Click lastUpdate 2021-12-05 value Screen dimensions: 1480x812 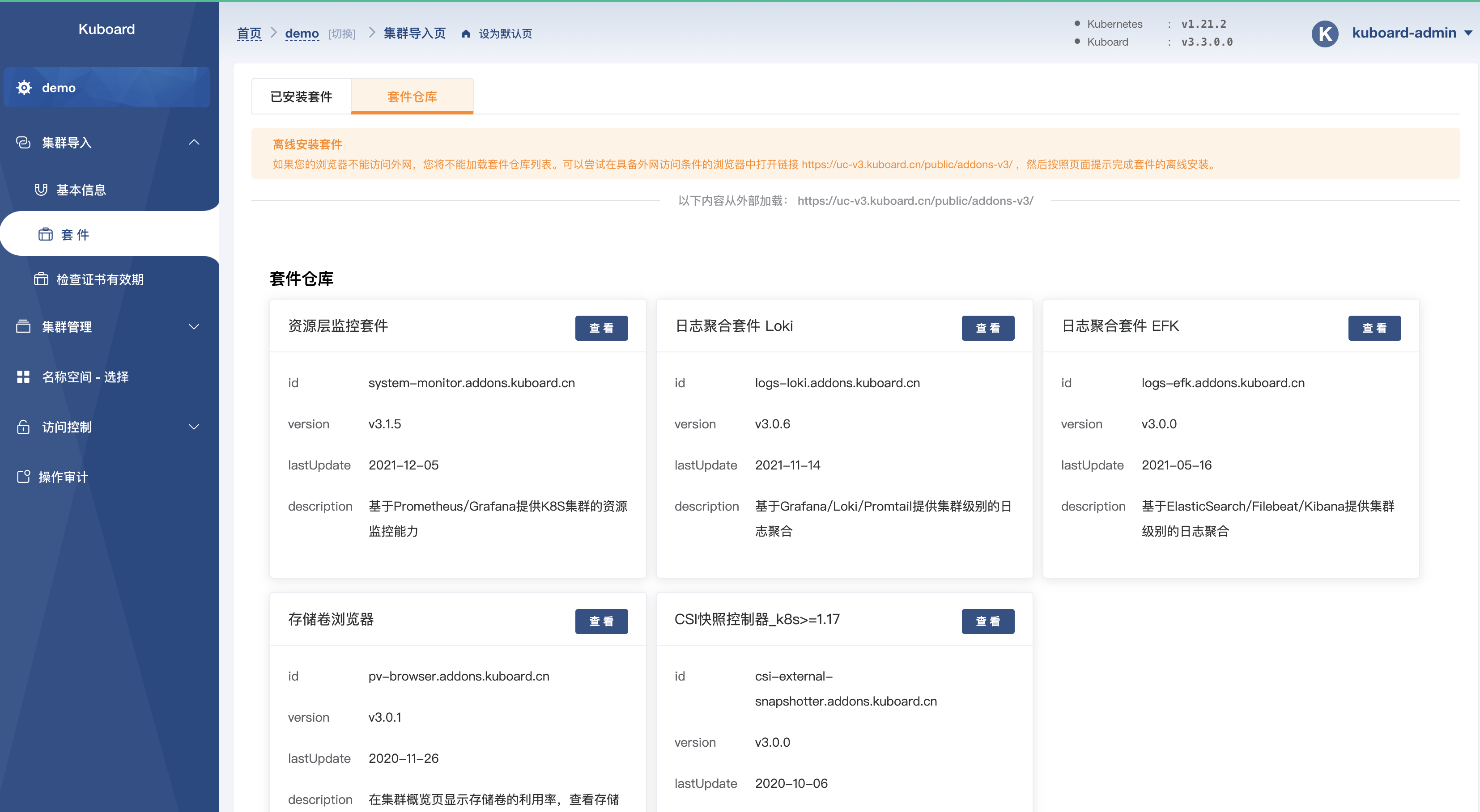403,465
